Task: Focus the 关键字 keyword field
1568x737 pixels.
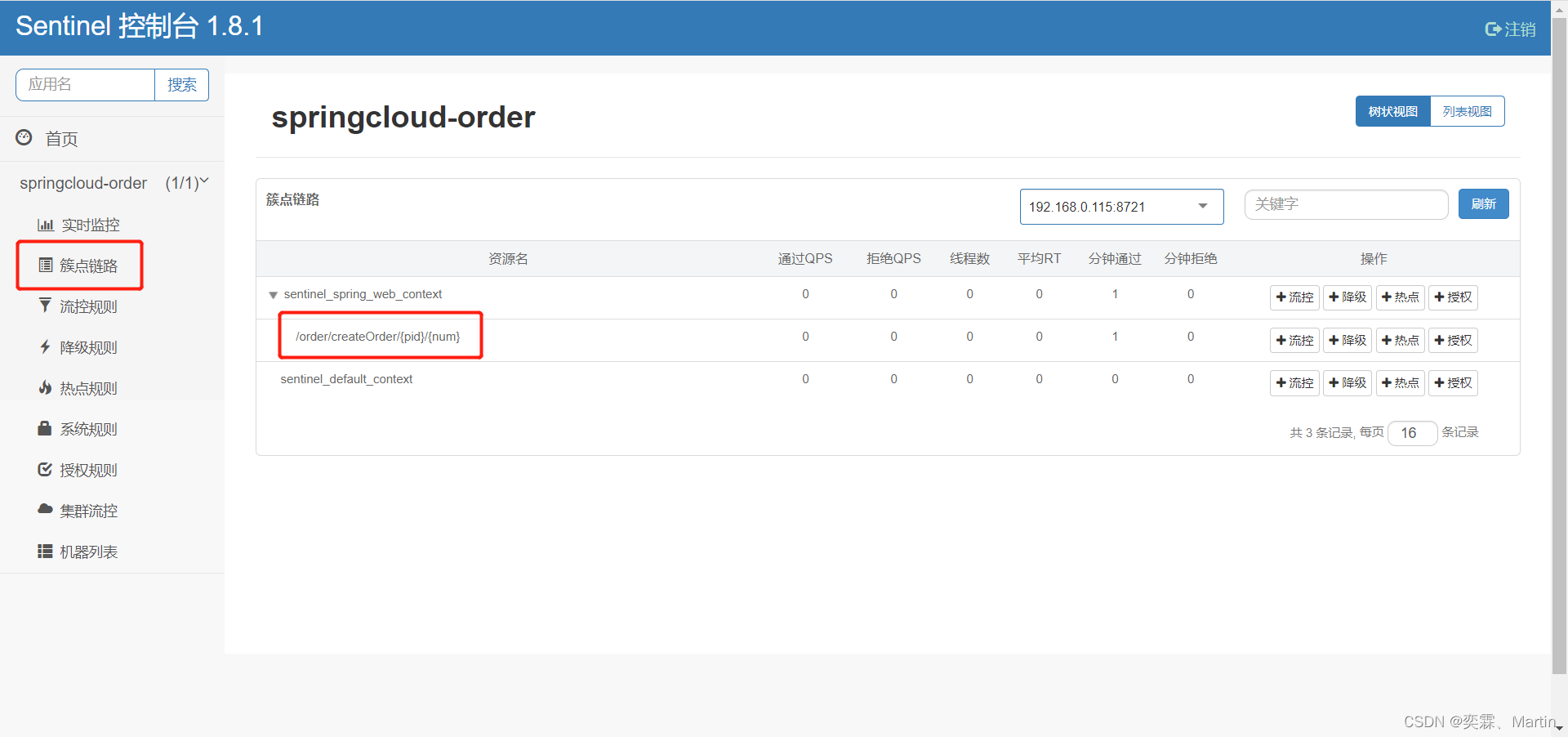Action: point(1346,204)
